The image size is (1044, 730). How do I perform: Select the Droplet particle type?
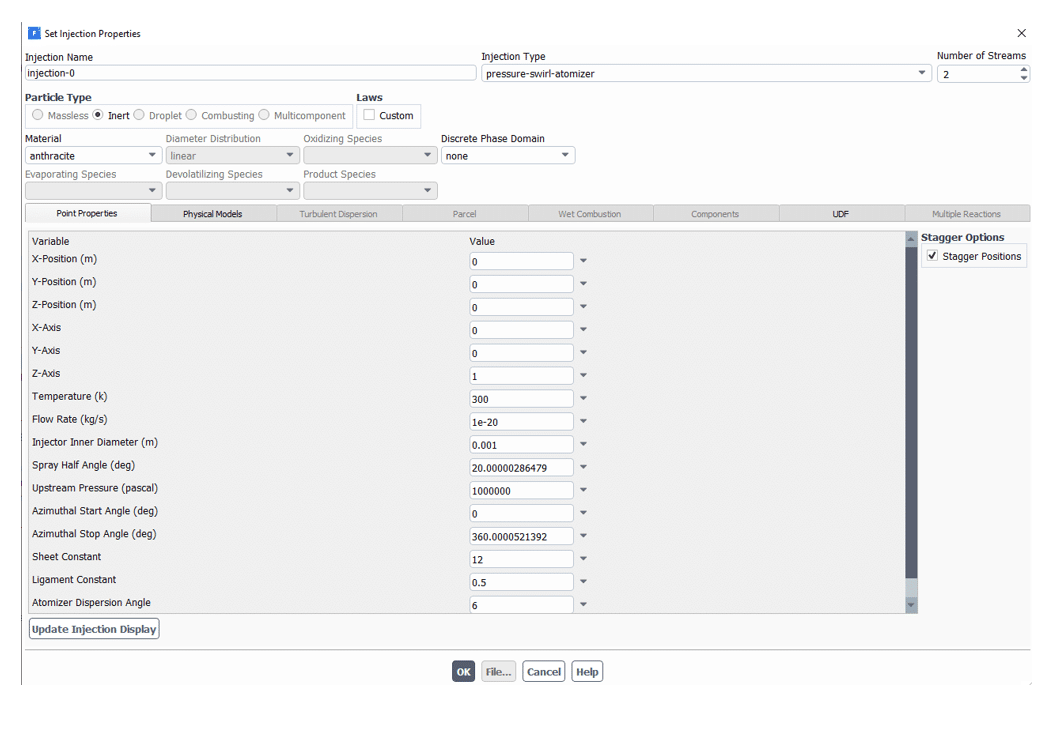point(139,115)
